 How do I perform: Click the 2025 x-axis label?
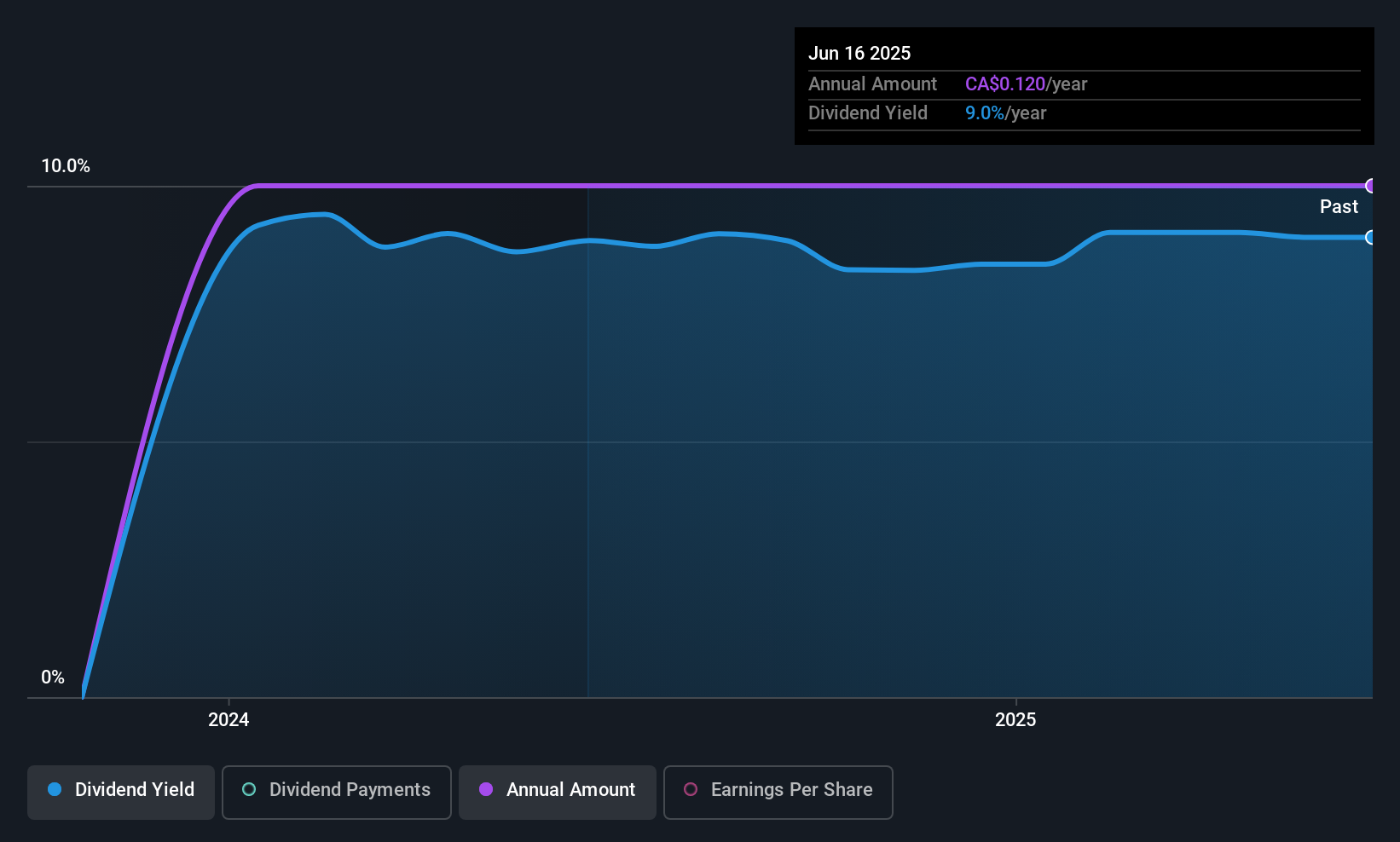(1015, 719)
